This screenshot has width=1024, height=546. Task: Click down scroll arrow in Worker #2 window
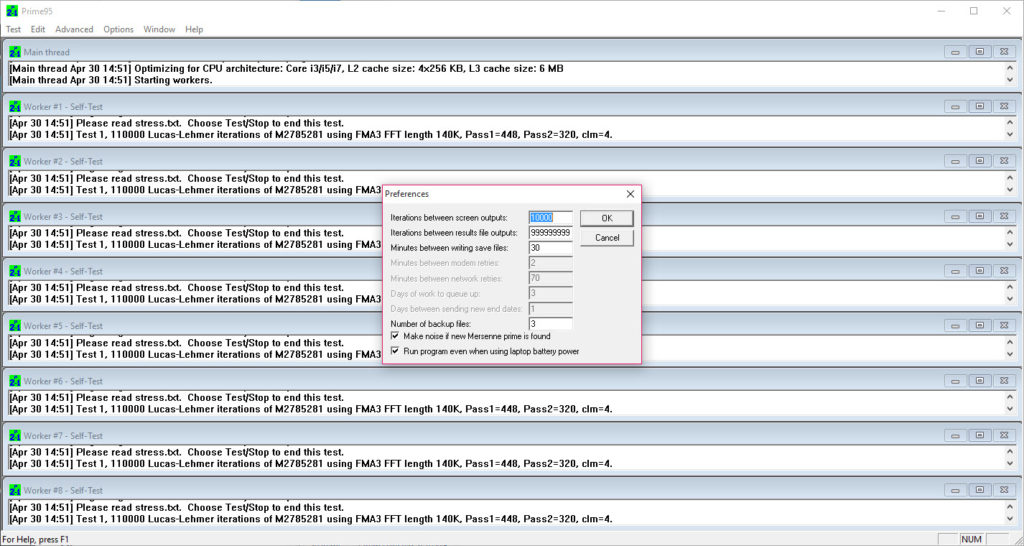coord(1010,189)
